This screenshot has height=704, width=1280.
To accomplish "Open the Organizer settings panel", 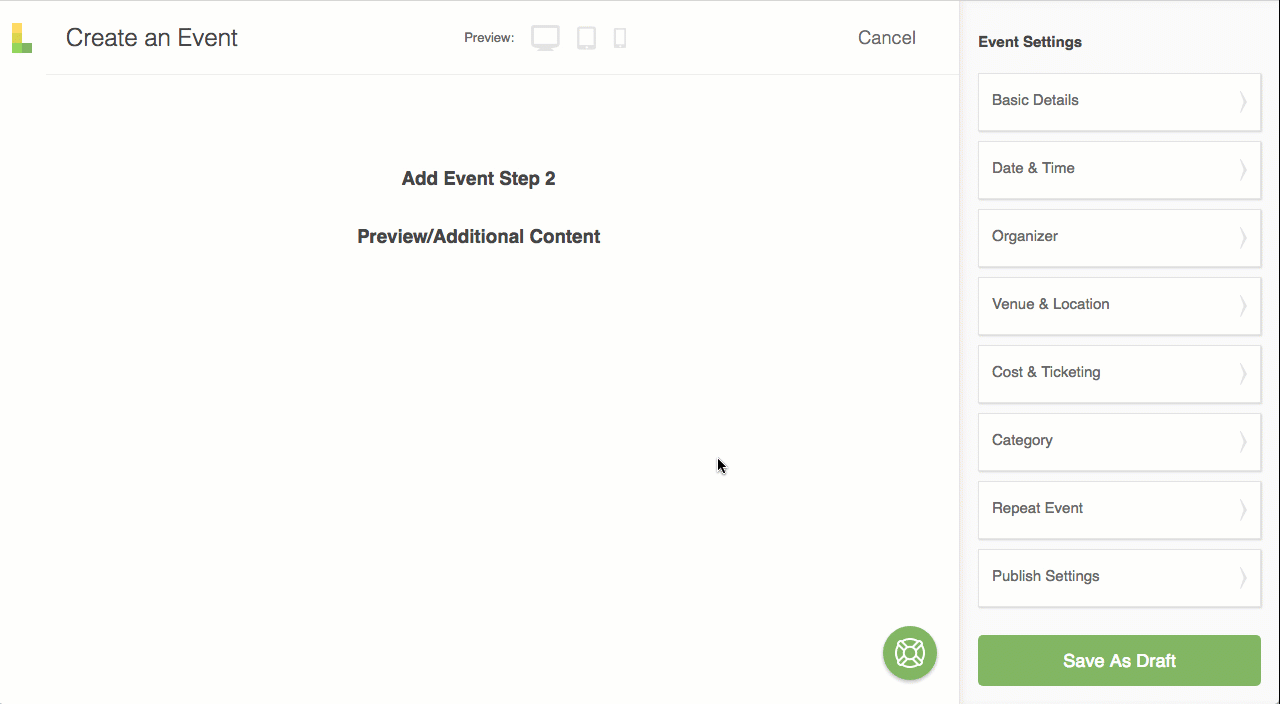I will click(1119, 237).
